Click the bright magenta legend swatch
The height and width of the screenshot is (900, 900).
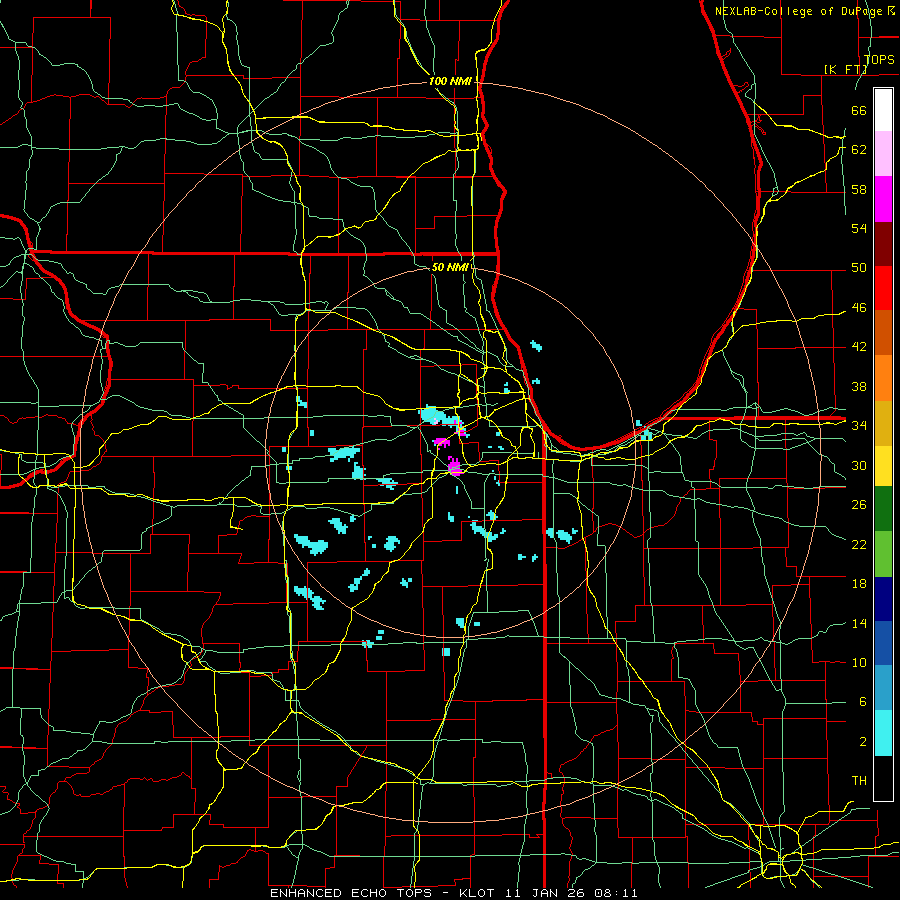[883, 199]
